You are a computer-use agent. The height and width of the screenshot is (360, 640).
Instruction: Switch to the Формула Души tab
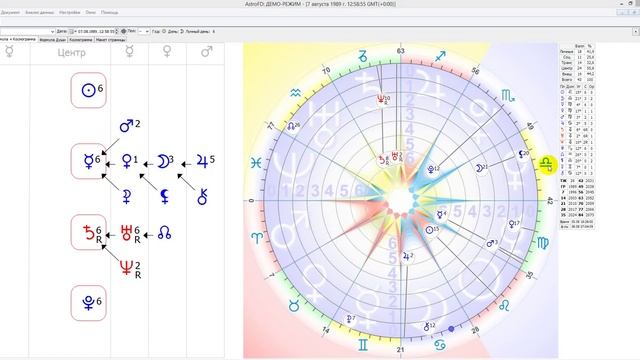pos(53,40)
